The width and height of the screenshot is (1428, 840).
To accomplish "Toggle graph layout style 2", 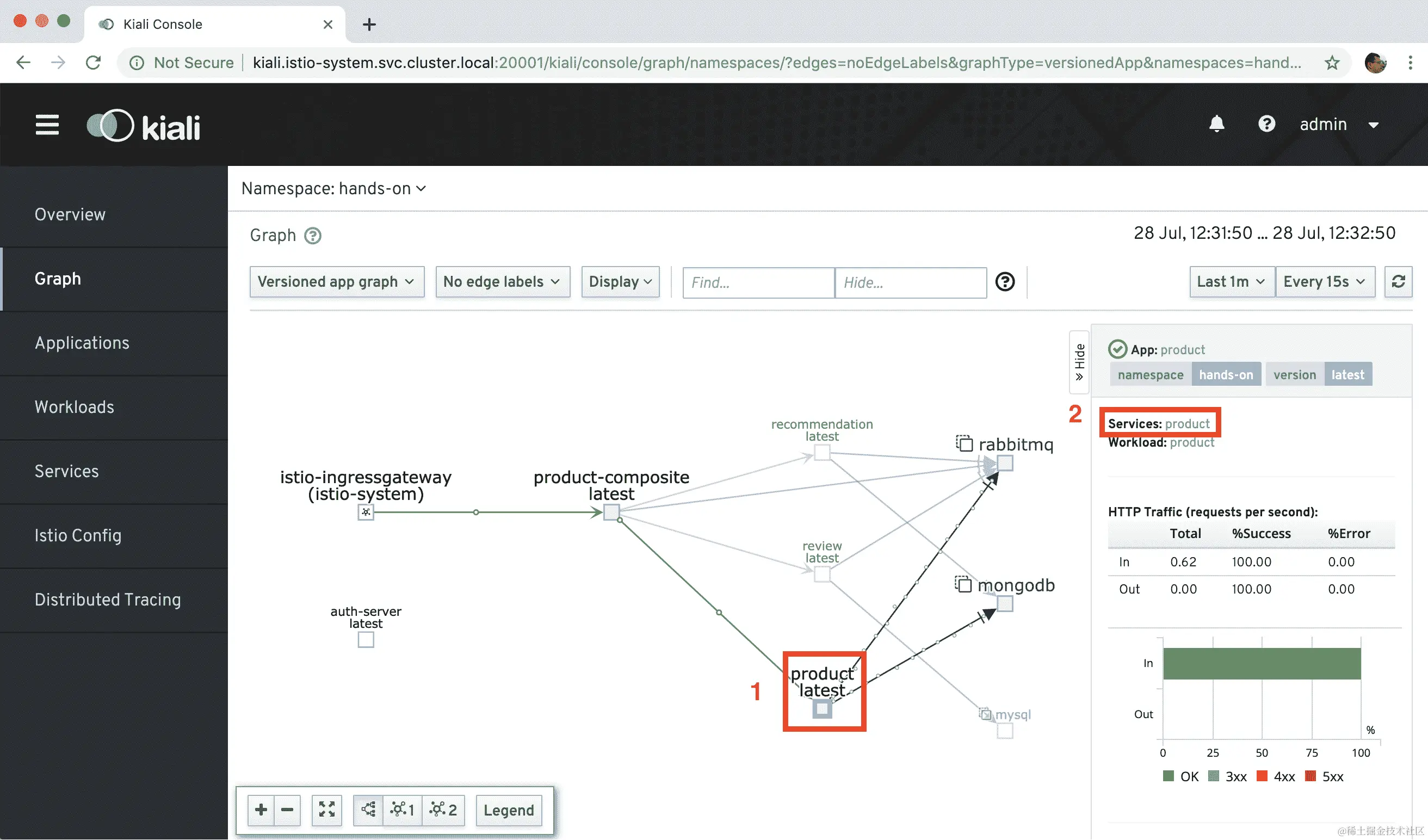I will coord(443,810).
